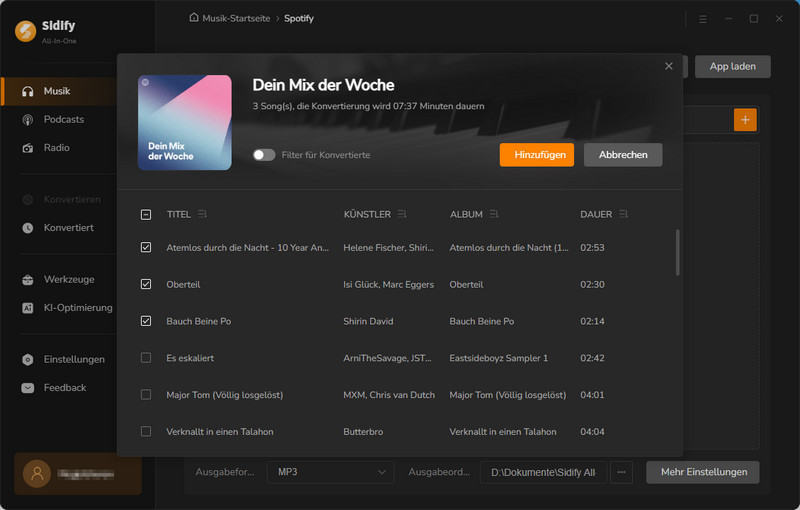
Task: Click the Butterbro artist cell
Action: [x=363, y=431]
